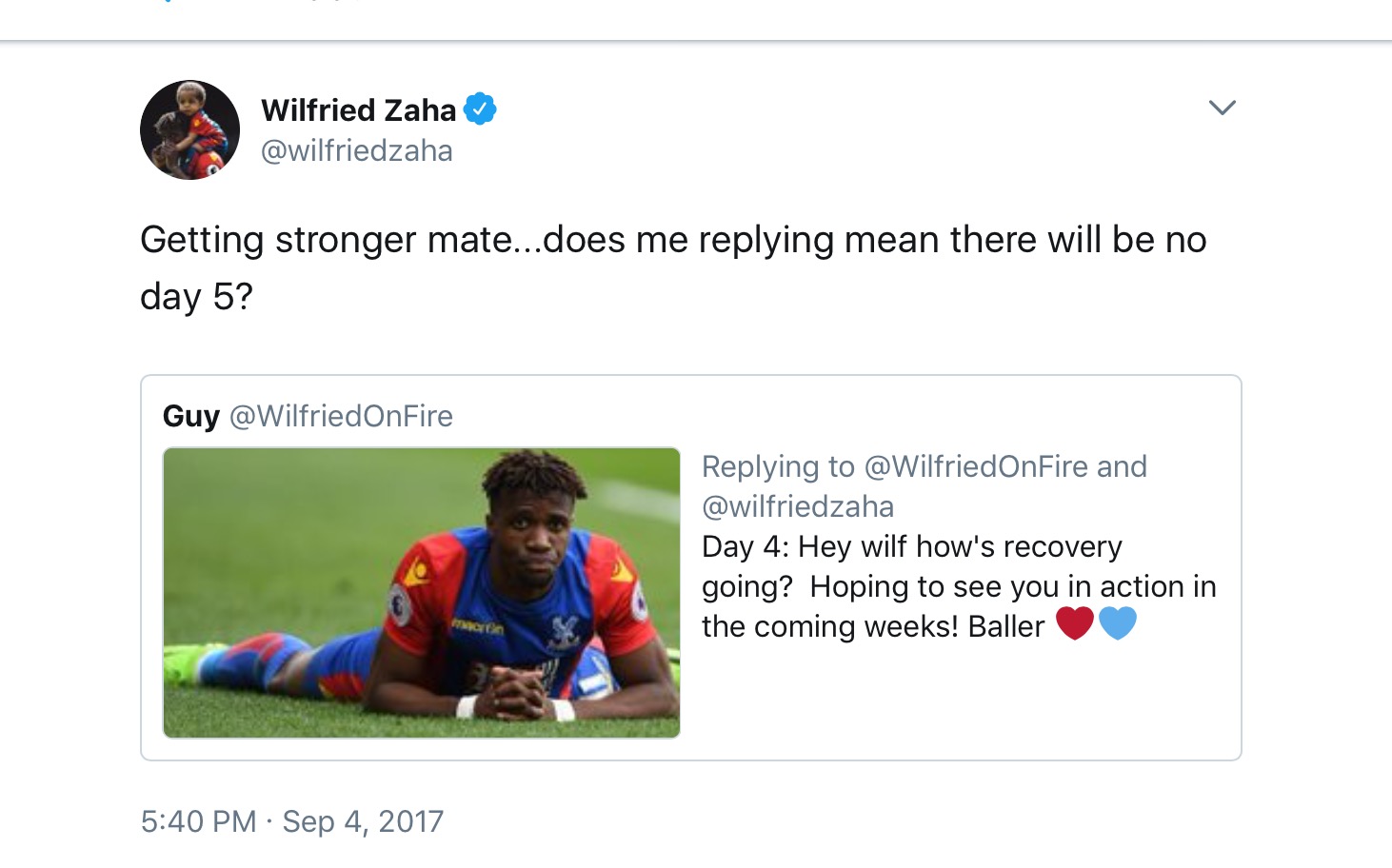Click the blue heart emoji

[x=1118, y=623]
